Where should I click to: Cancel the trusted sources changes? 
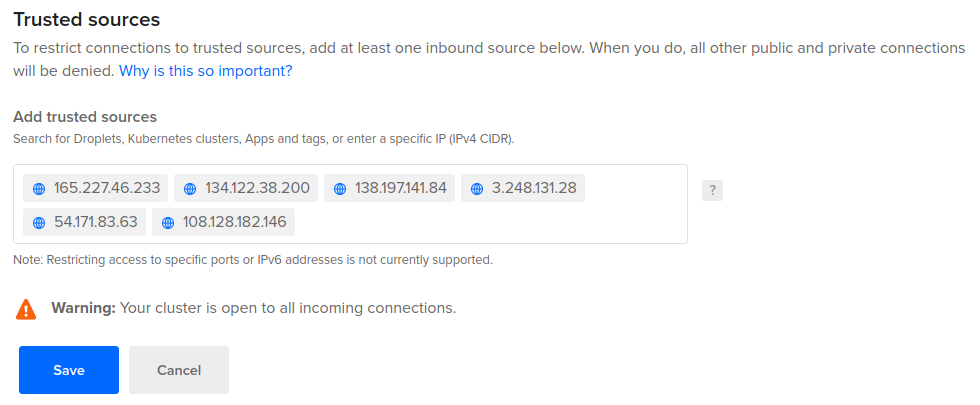click(179, 370)
